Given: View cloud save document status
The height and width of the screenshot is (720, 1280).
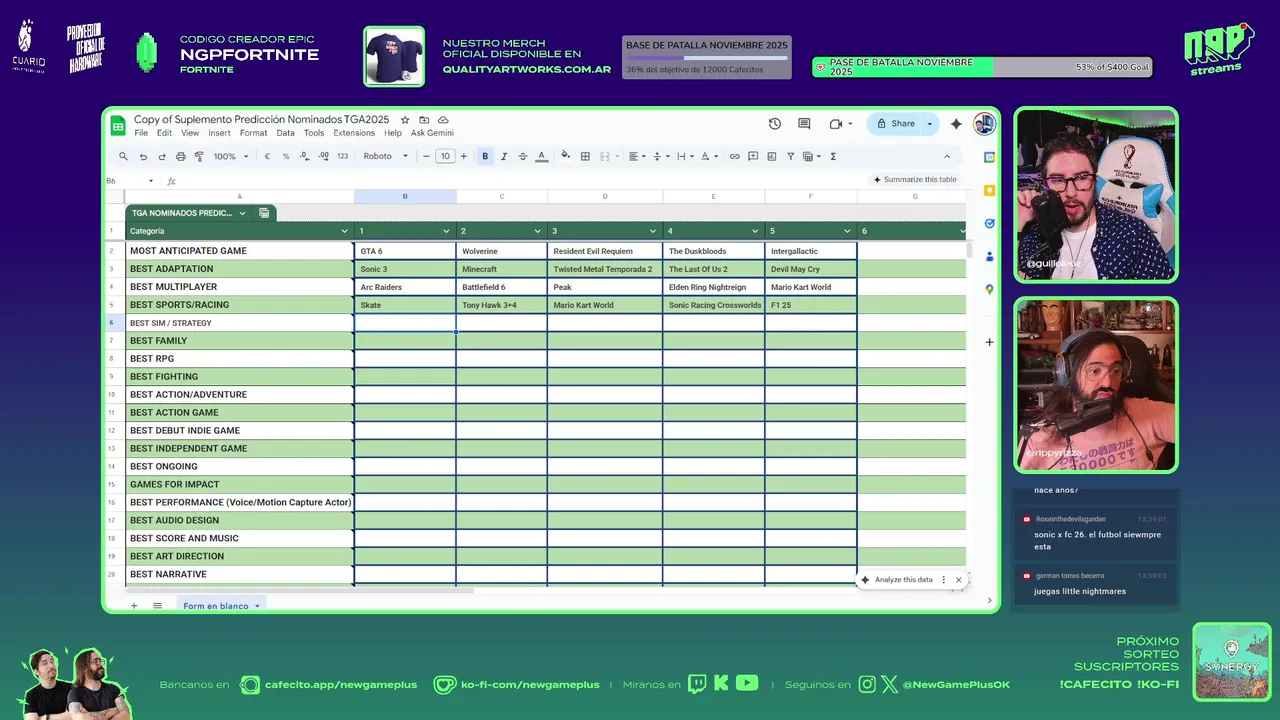Looking at the screenshot, I should pos(443,119).
